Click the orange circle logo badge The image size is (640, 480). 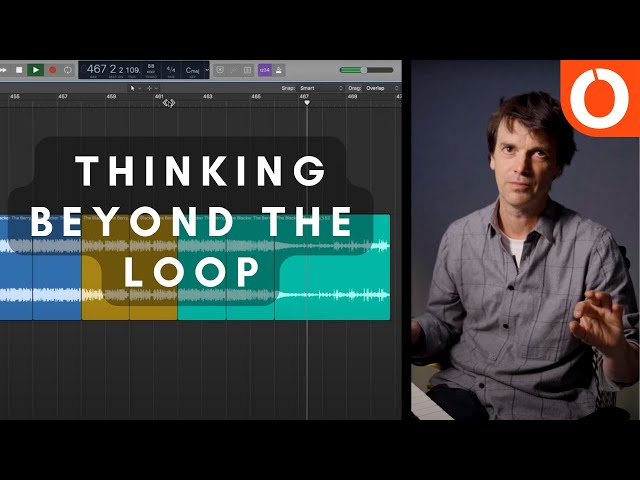tap(600, 98)
